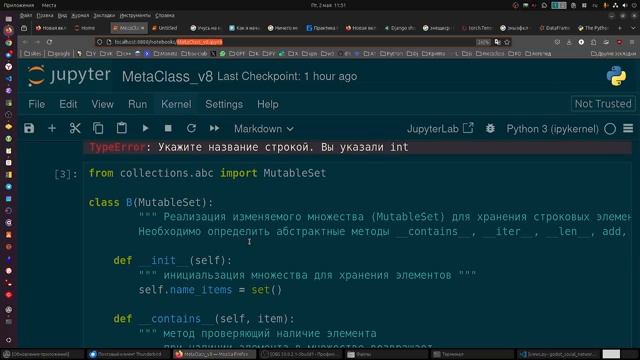Image resolution: width=640 pixels, height=360 pixels.
Task: Close the active MetaClass browser tab
Action: 142,28
